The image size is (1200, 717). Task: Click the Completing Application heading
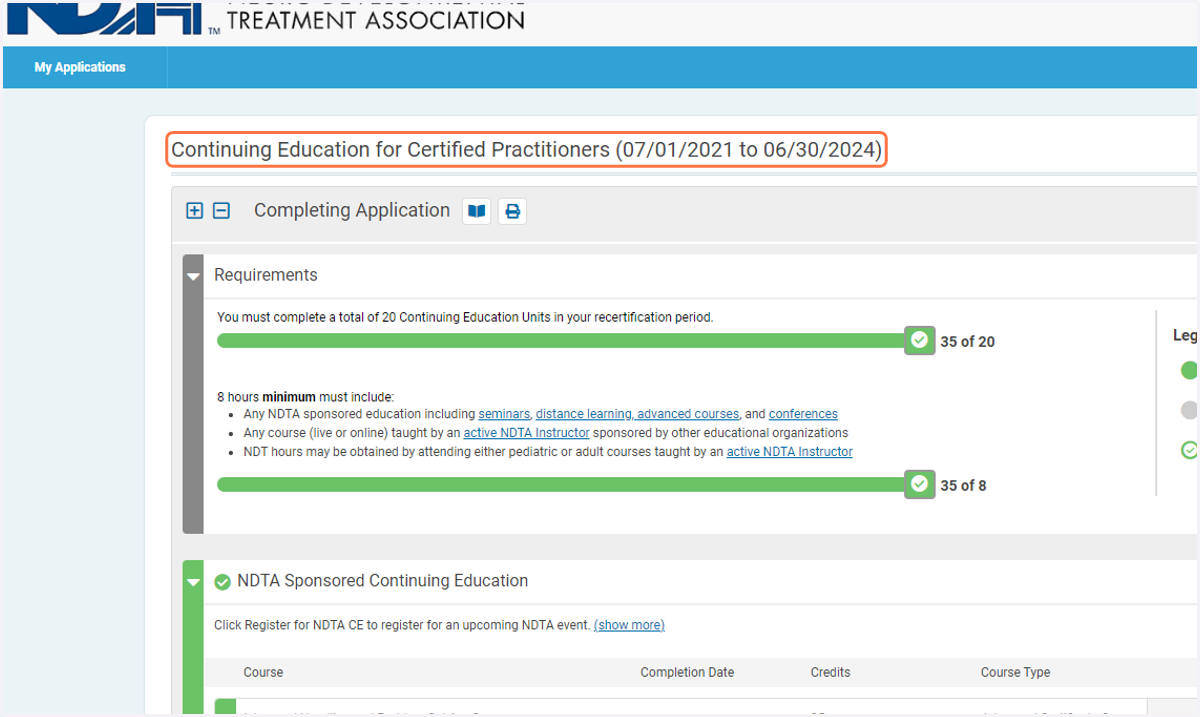352,211
